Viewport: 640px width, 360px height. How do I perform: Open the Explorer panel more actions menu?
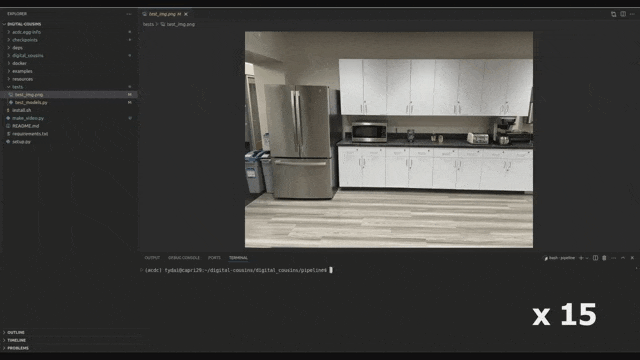(x=129, y=14)
